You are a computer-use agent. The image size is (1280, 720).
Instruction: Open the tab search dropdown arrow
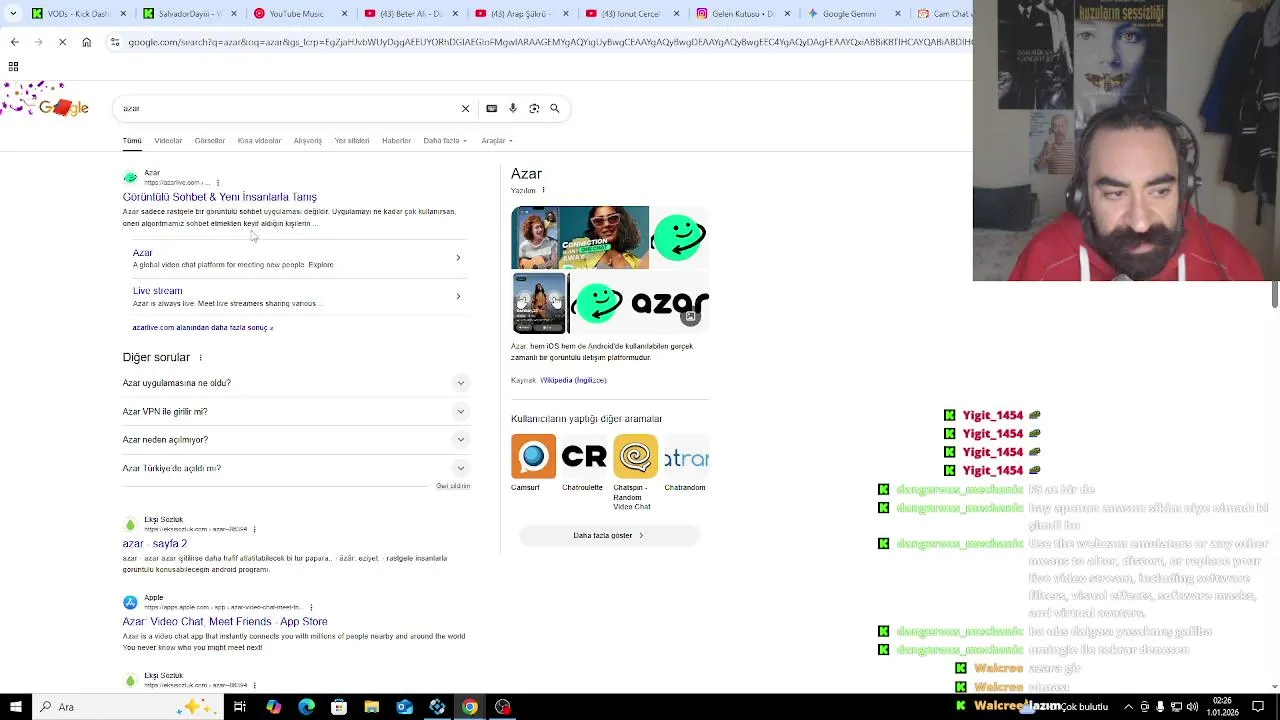pyautogui.click(x=13, y=13)
